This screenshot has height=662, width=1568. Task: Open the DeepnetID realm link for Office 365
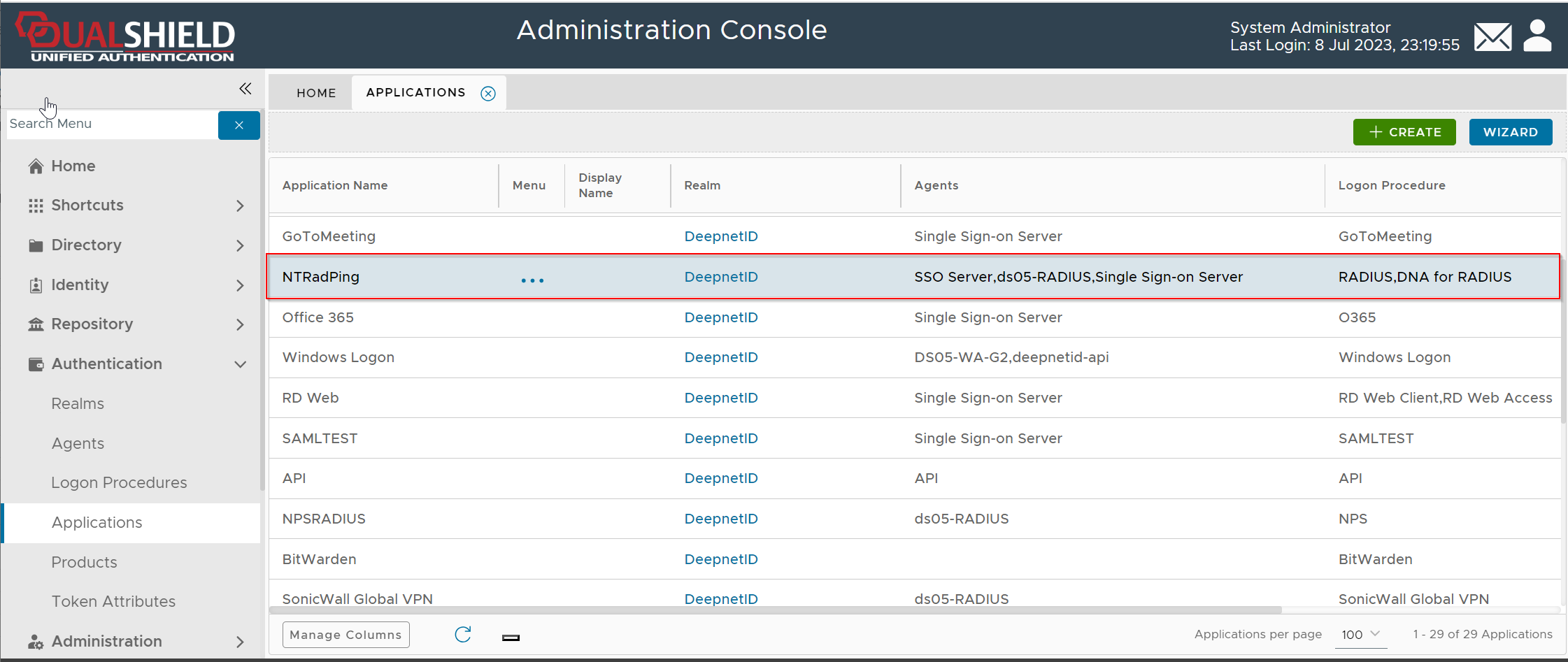click(x=720, y=317)
